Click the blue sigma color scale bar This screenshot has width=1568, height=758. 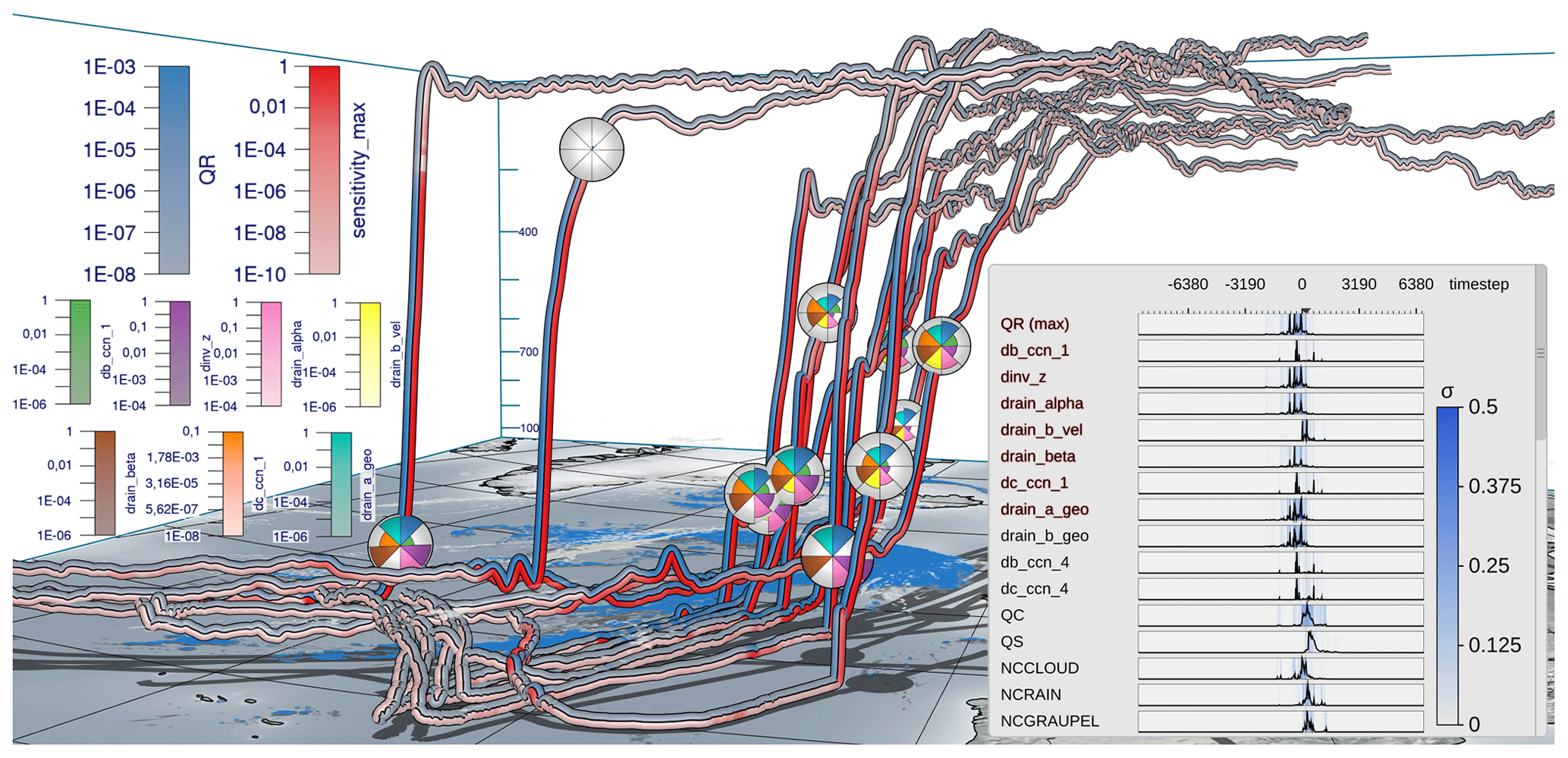tap(1447, 565)
